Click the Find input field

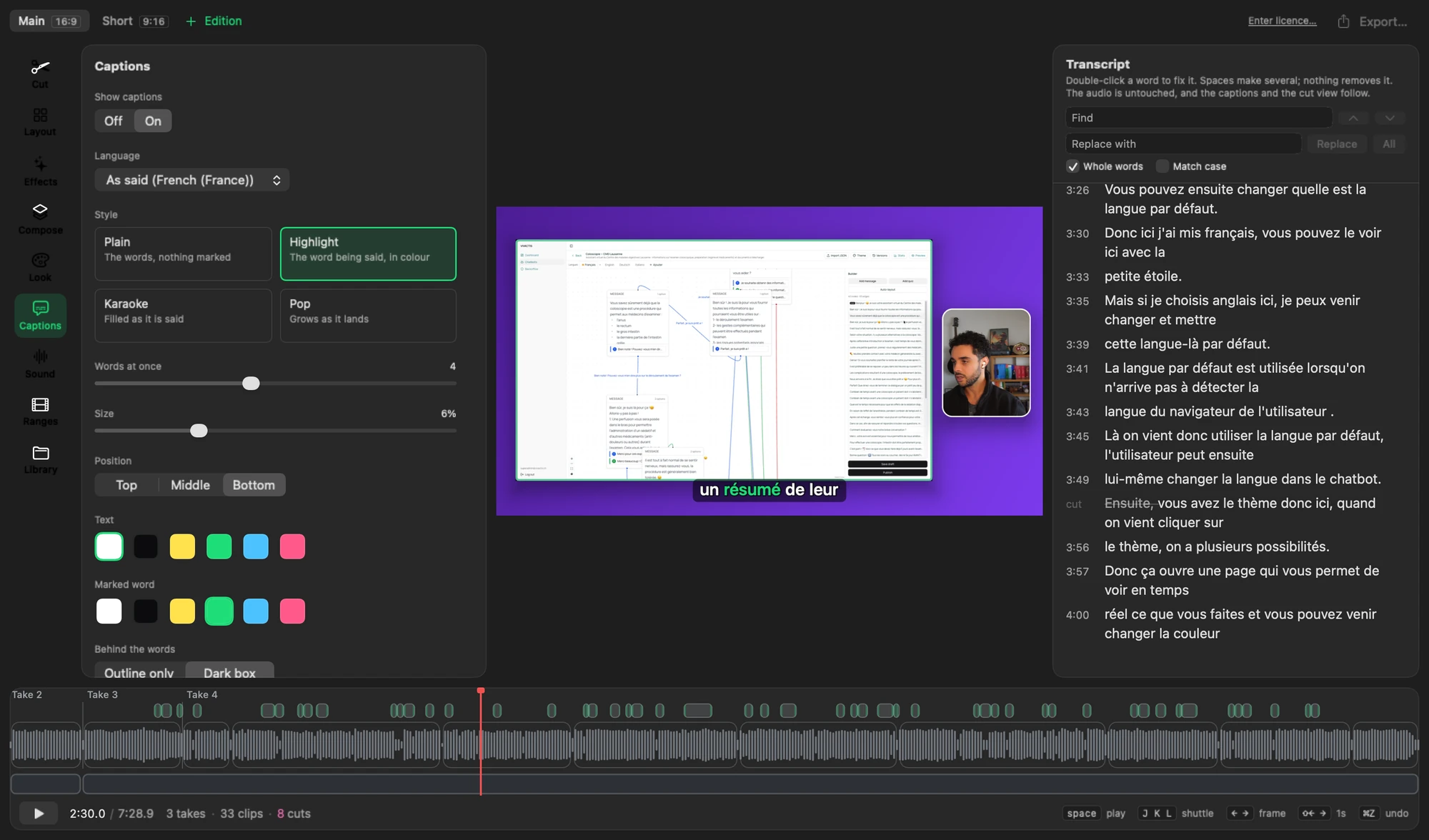[1198, 118]
